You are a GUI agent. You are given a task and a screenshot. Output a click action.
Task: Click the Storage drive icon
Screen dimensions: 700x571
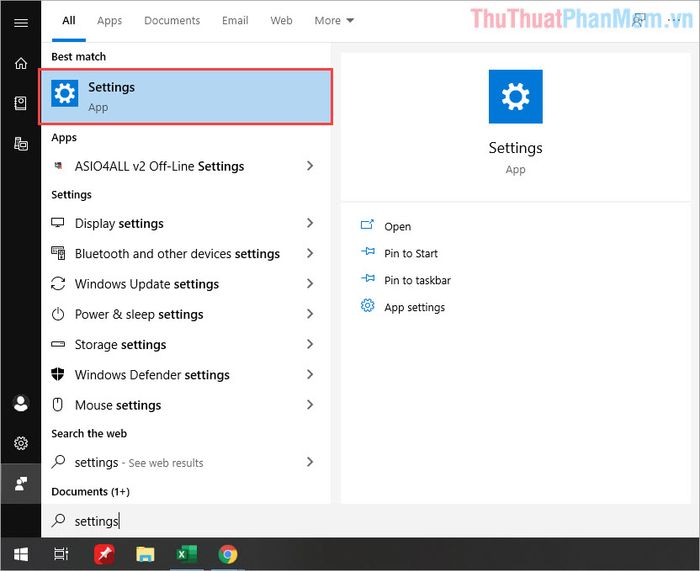coord(58,344)
